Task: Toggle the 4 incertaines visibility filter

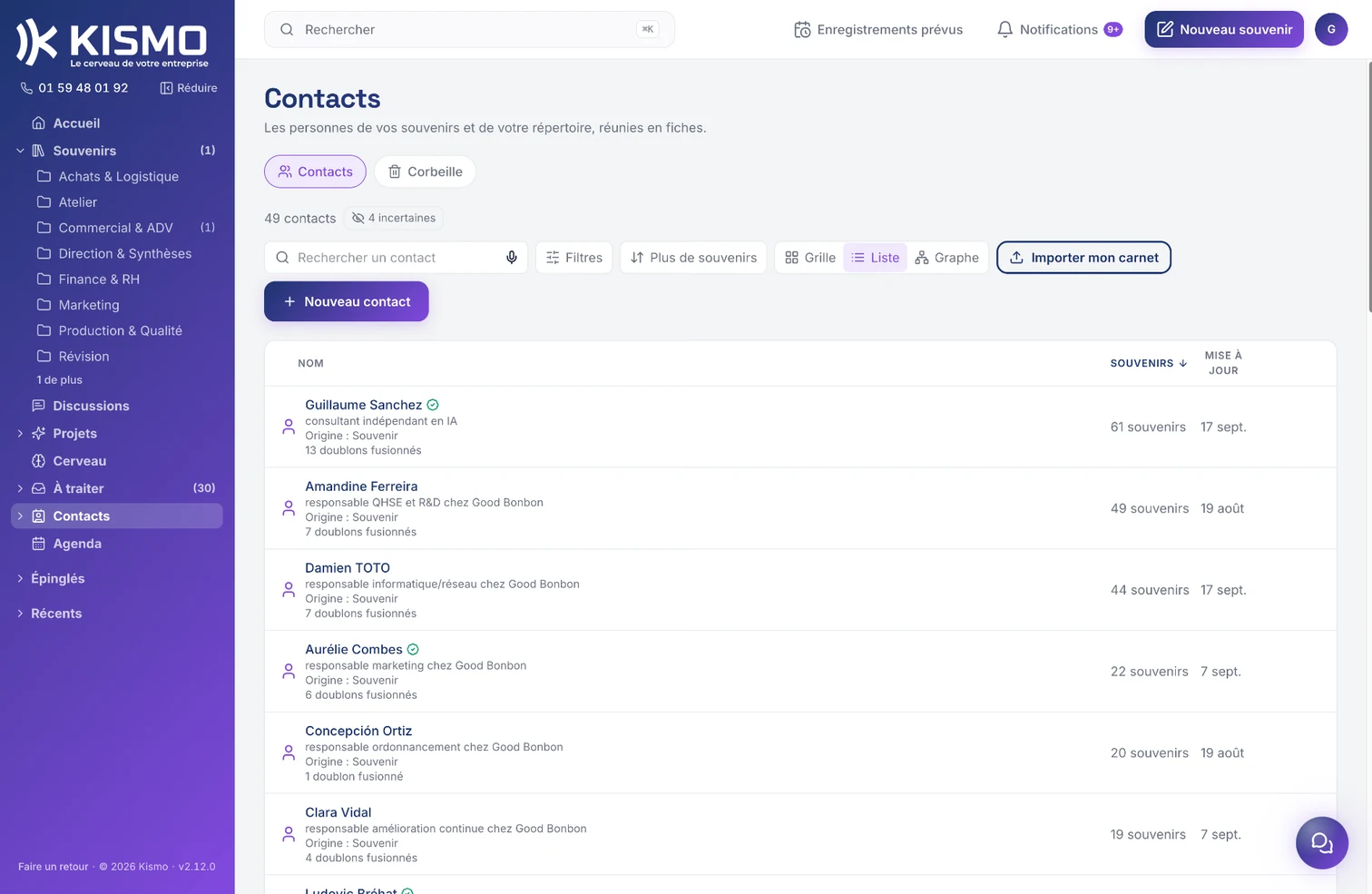Action: click(x=394, y=218)
